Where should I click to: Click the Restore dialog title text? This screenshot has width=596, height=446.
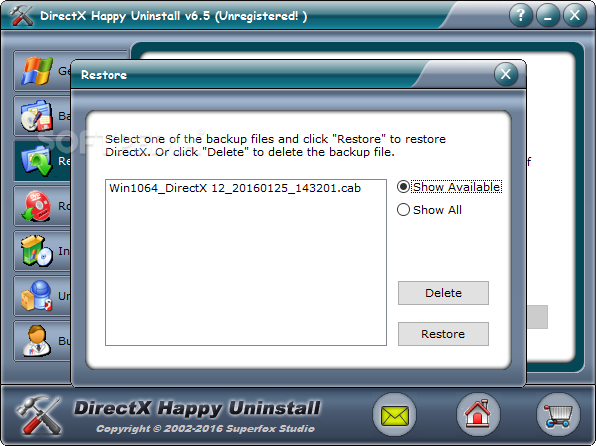click(104, 75)
